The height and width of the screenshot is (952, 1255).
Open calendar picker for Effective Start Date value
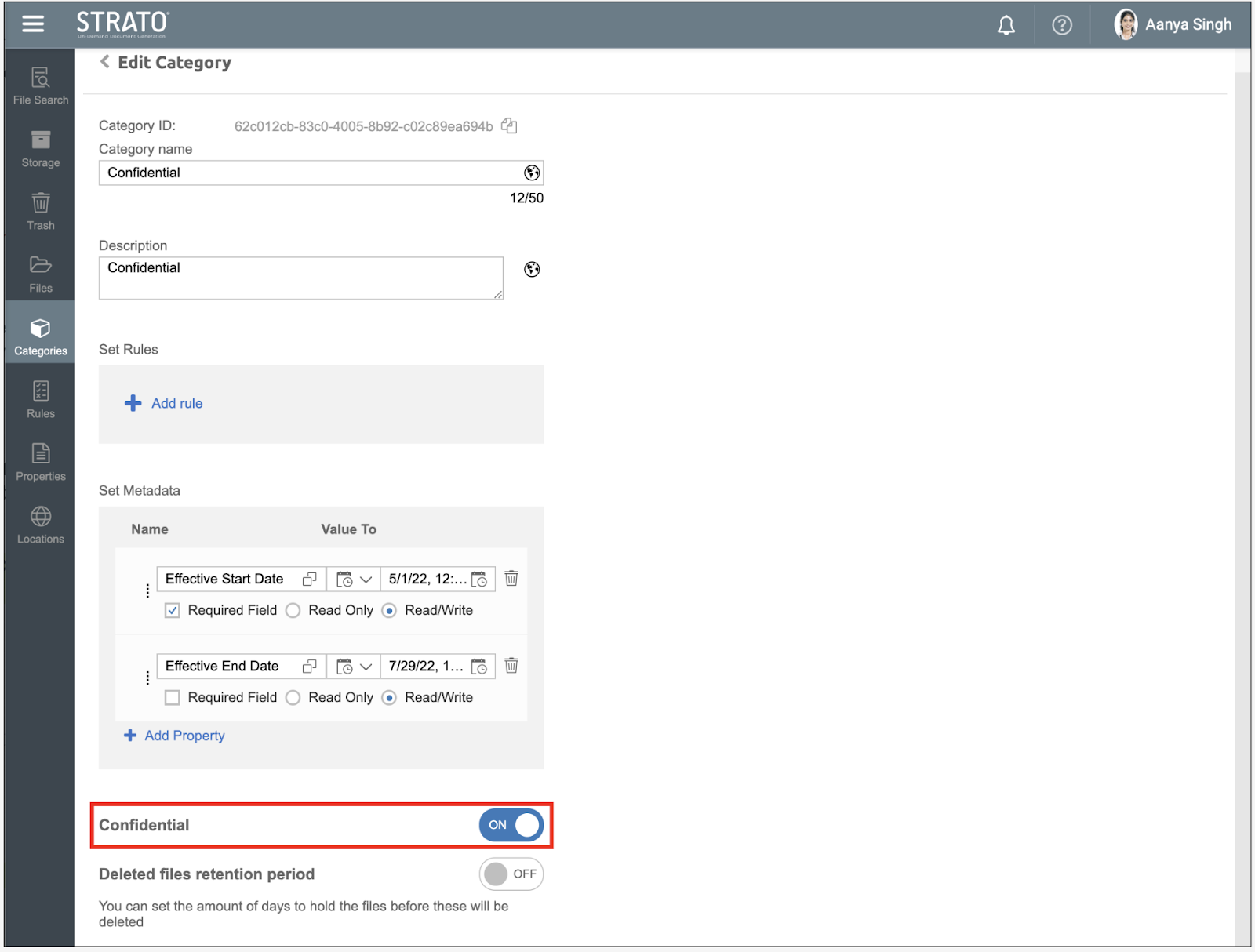[479, 580]
